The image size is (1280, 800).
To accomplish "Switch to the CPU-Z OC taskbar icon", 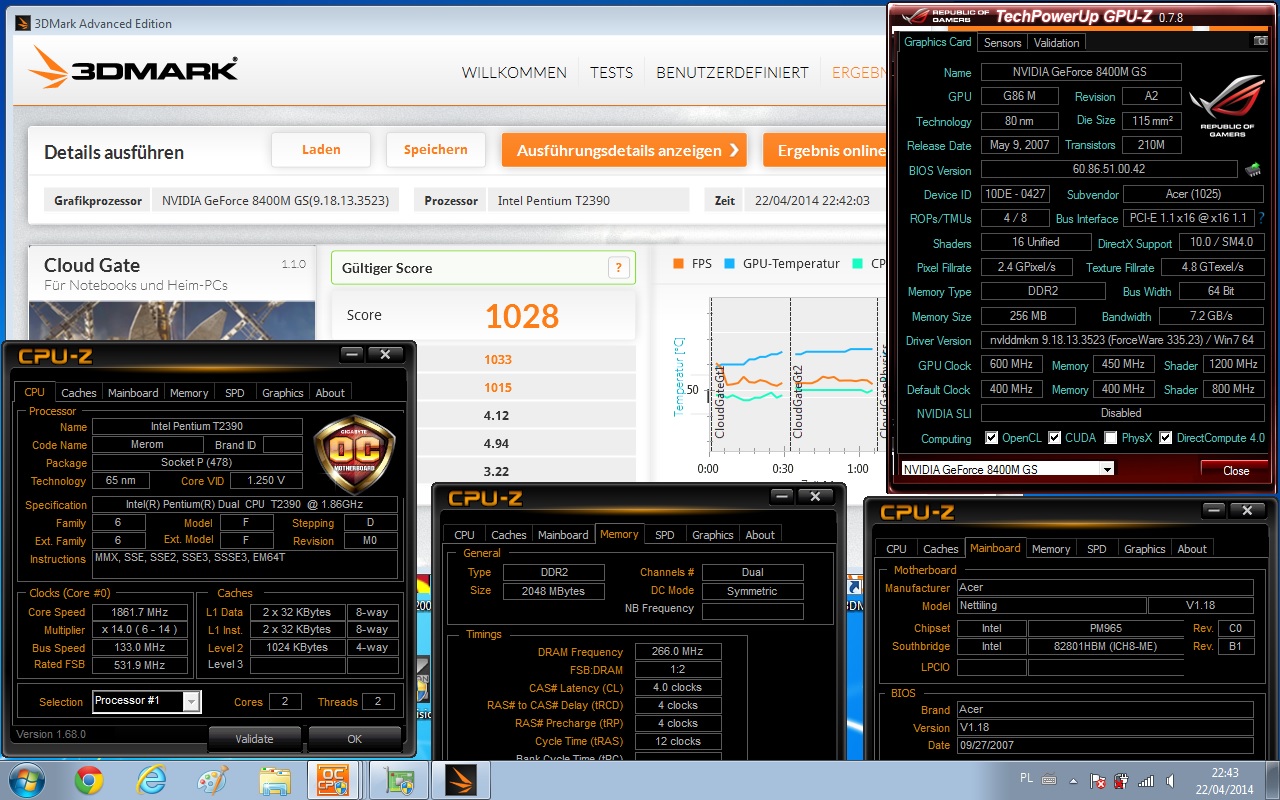I will pyautogui.click(x=333, y=780).
